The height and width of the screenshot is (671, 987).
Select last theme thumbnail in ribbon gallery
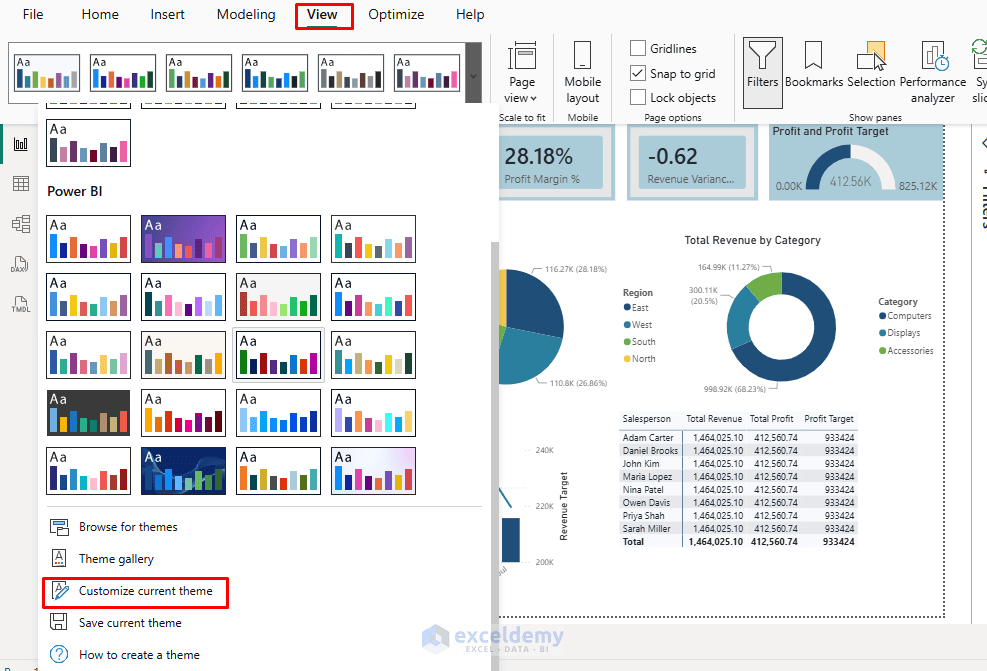pos(427,72)
